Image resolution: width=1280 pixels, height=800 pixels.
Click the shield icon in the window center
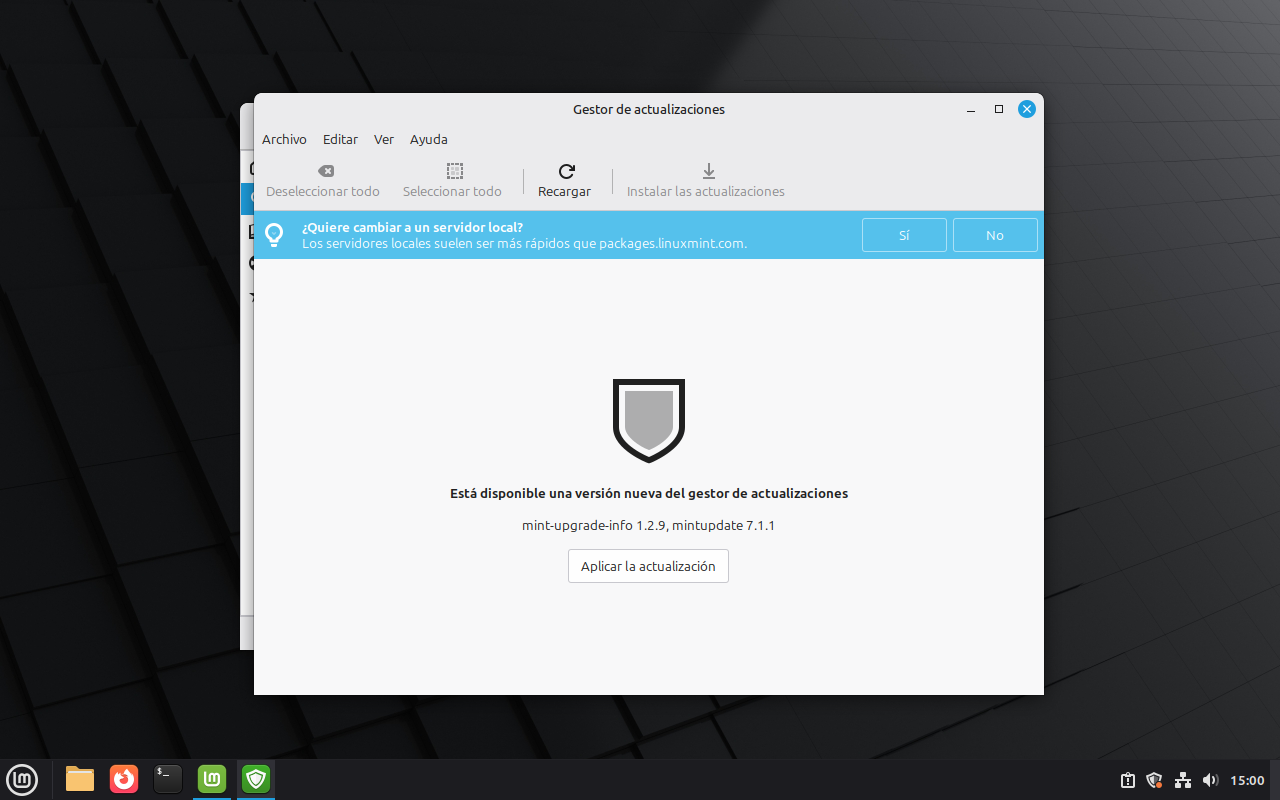[x=648, y=420]
